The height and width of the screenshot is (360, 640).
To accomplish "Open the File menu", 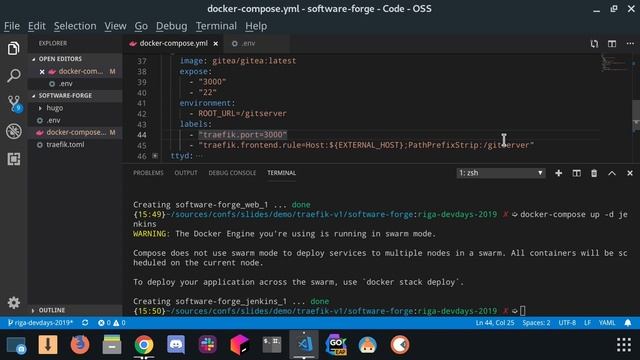I will coord(12,26).
